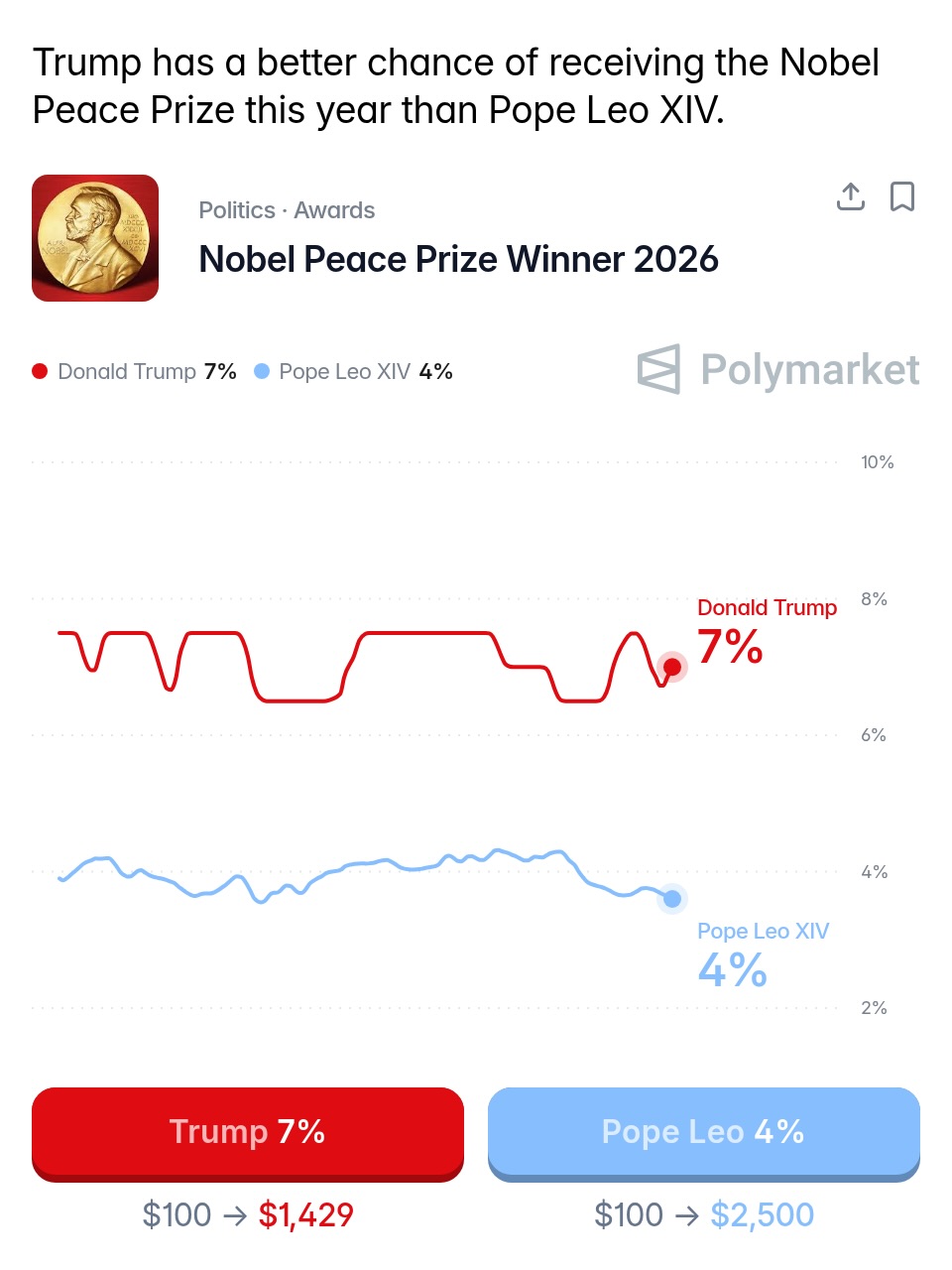The image size is (952, 1270).
Task: Click the Pope Leo line endpoint marker
Action: coord(672,899)
